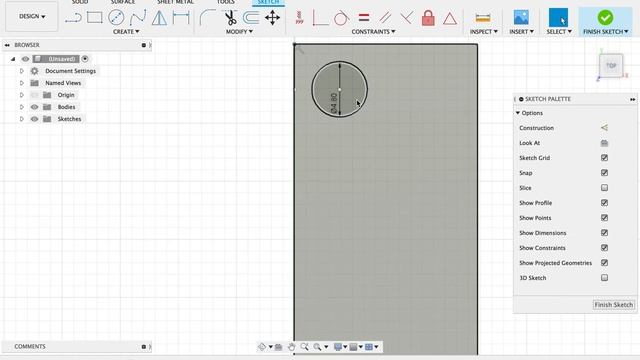Image resolution: width=640 pixels, height=360 pixels.
Task: Select the Rectangle sketch tool
Action: click(95, 18)
